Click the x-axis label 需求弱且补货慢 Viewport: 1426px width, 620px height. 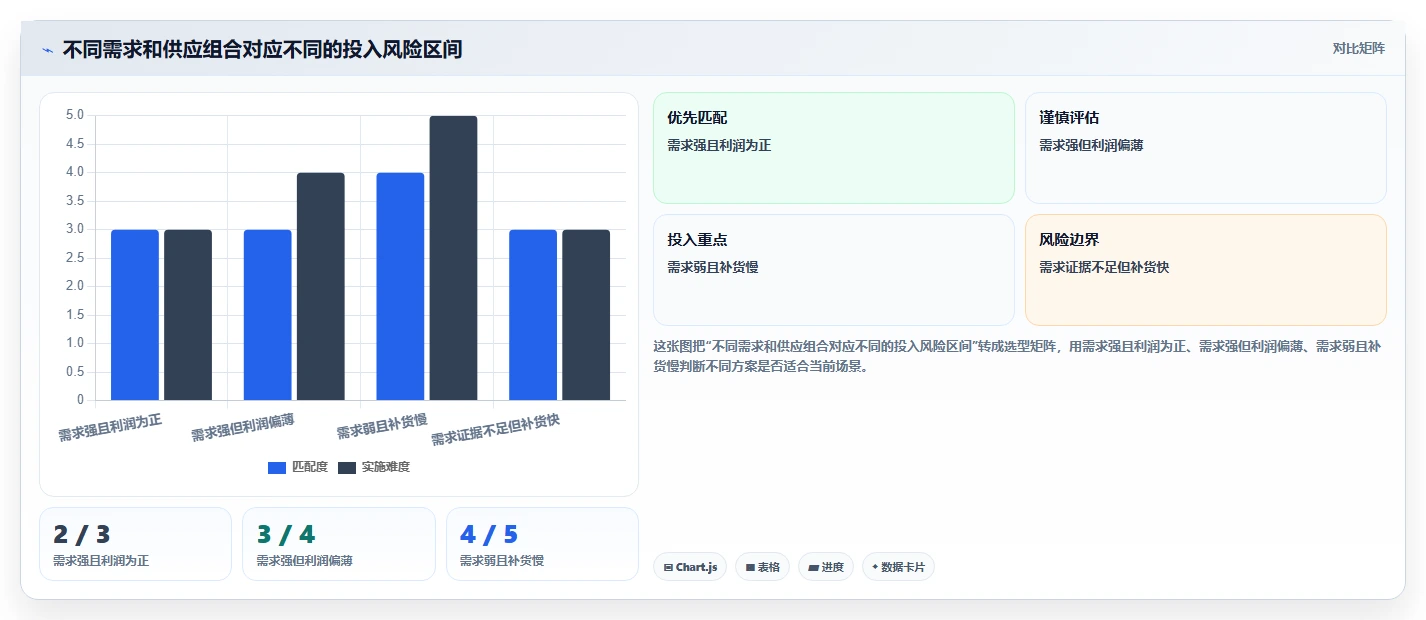click(x=382, y=425)
